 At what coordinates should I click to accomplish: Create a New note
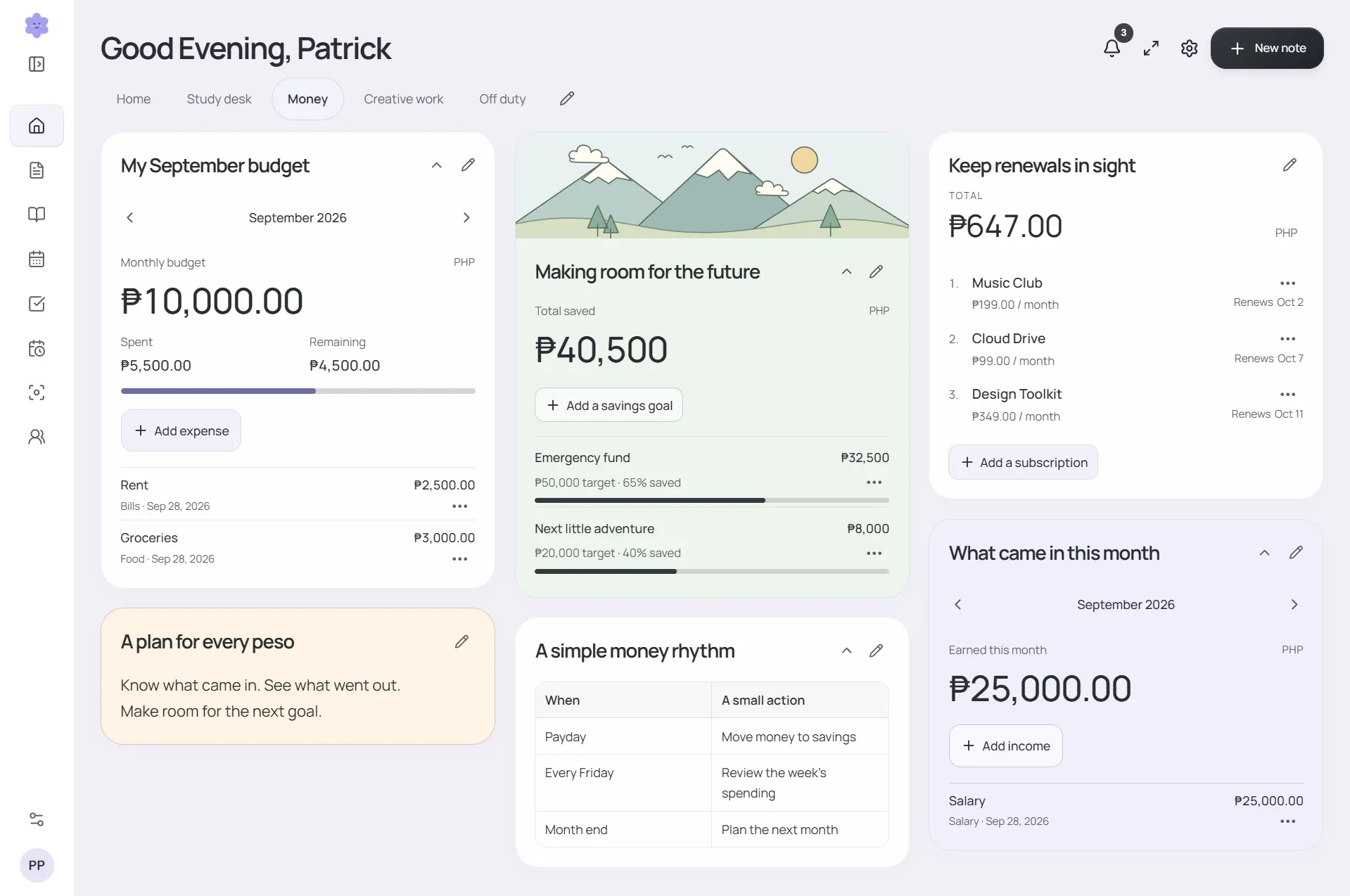[x=1267, y=48]
